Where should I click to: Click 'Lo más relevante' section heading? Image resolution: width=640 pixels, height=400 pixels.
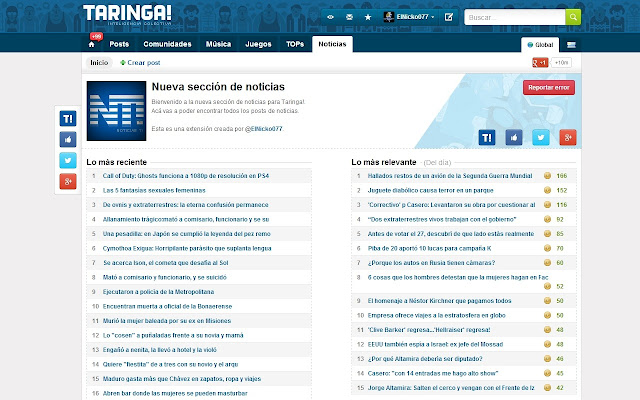click(384, 162)
